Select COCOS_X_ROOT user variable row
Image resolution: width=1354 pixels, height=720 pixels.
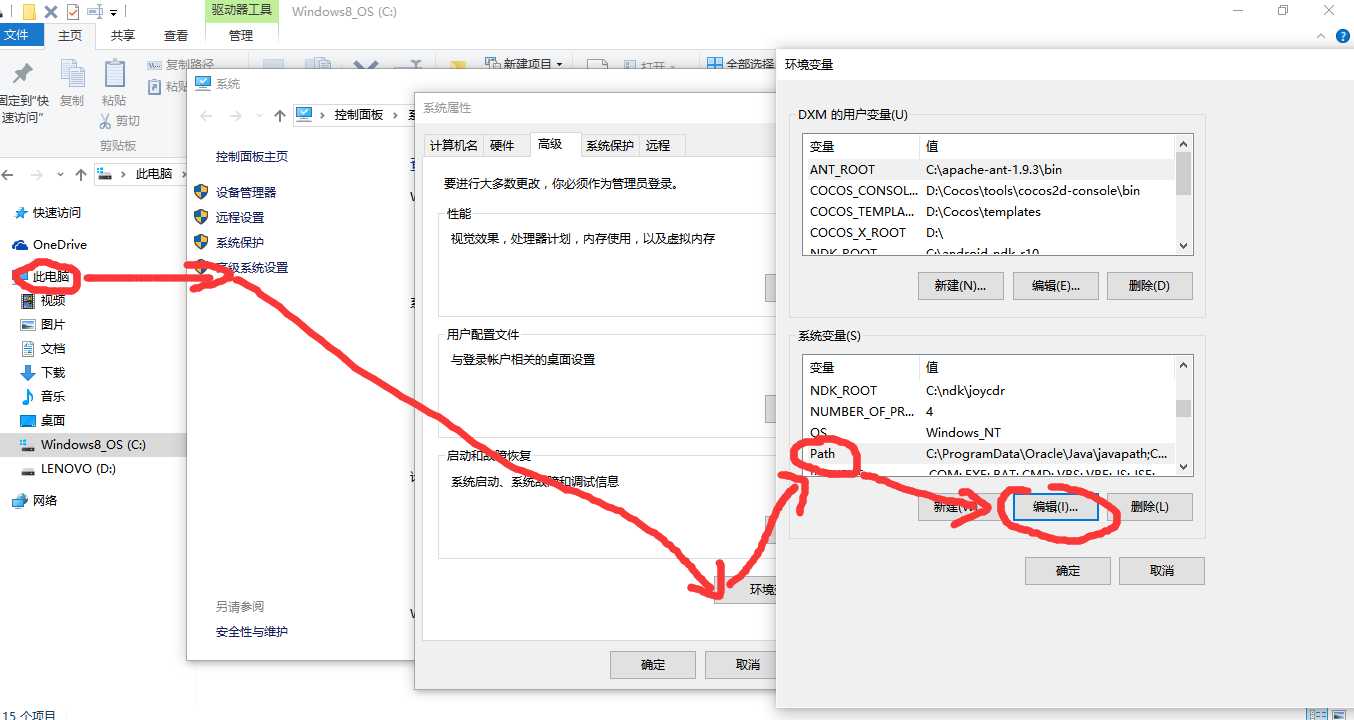click(x=989, y=232)
